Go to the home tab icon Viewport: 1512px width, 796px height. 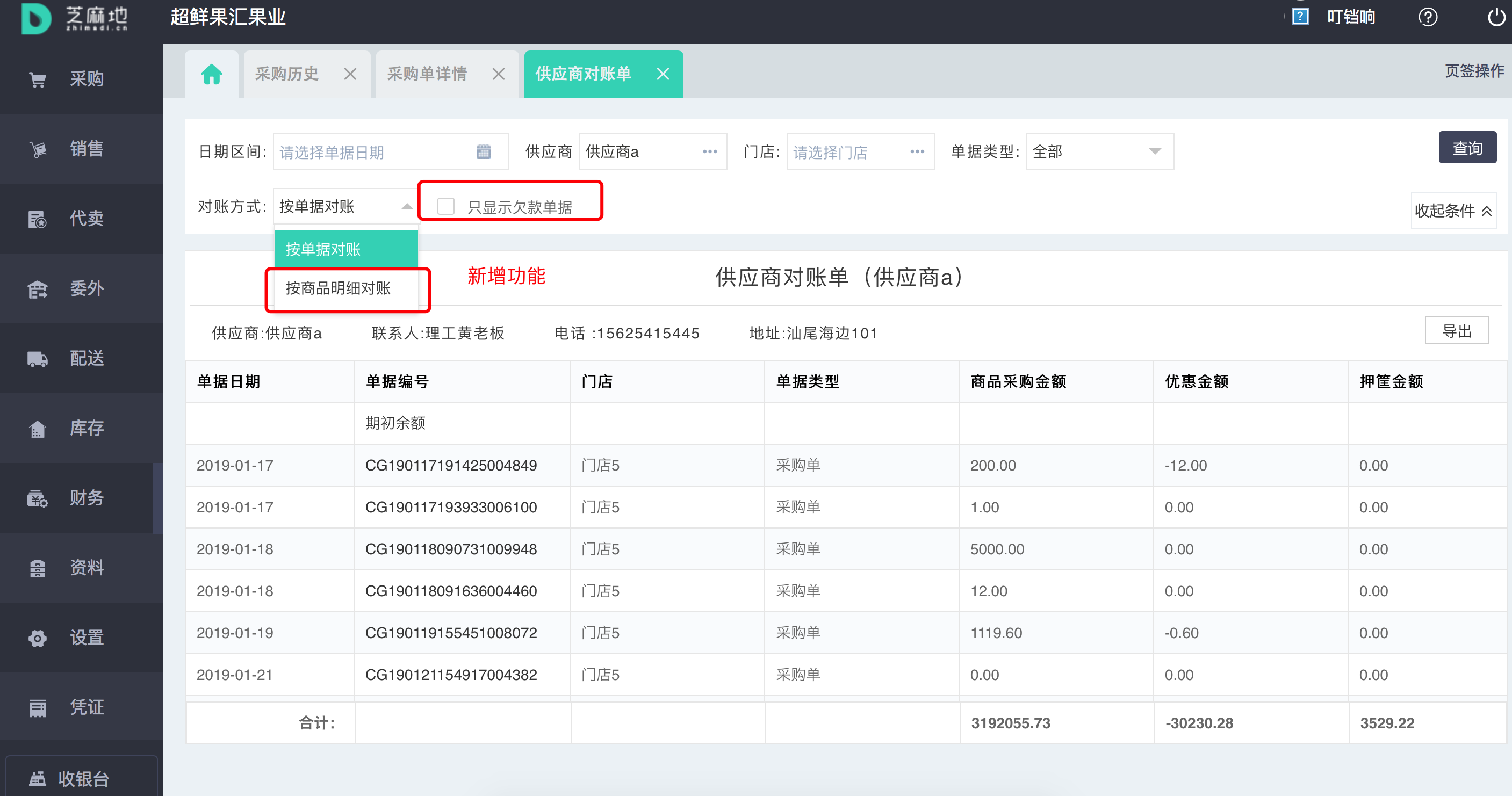211,75
